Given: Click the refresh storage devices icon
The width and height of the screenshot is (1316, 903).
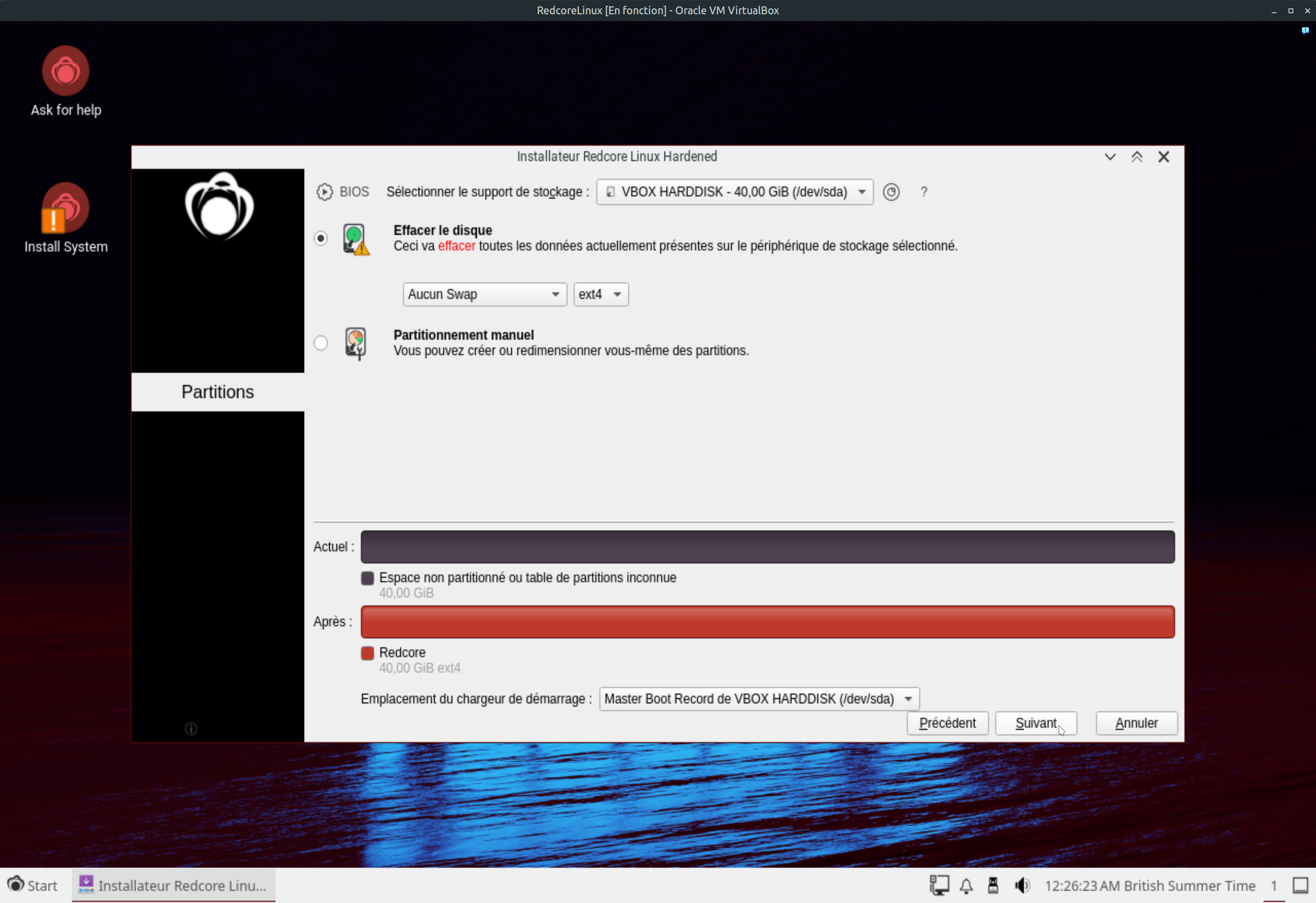Looking at the screenshot, I should (891, 192).
